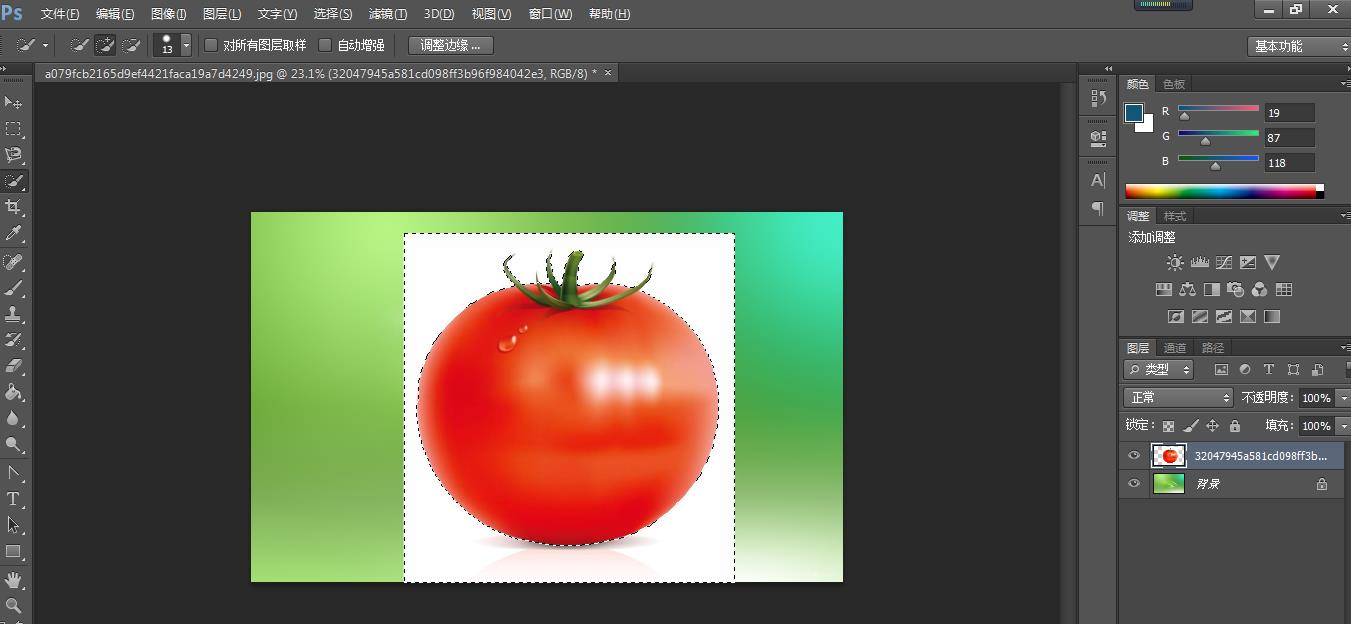1351x624 pixels.
Task: Select the Clone Stamp tool
Action: [13, 314]
